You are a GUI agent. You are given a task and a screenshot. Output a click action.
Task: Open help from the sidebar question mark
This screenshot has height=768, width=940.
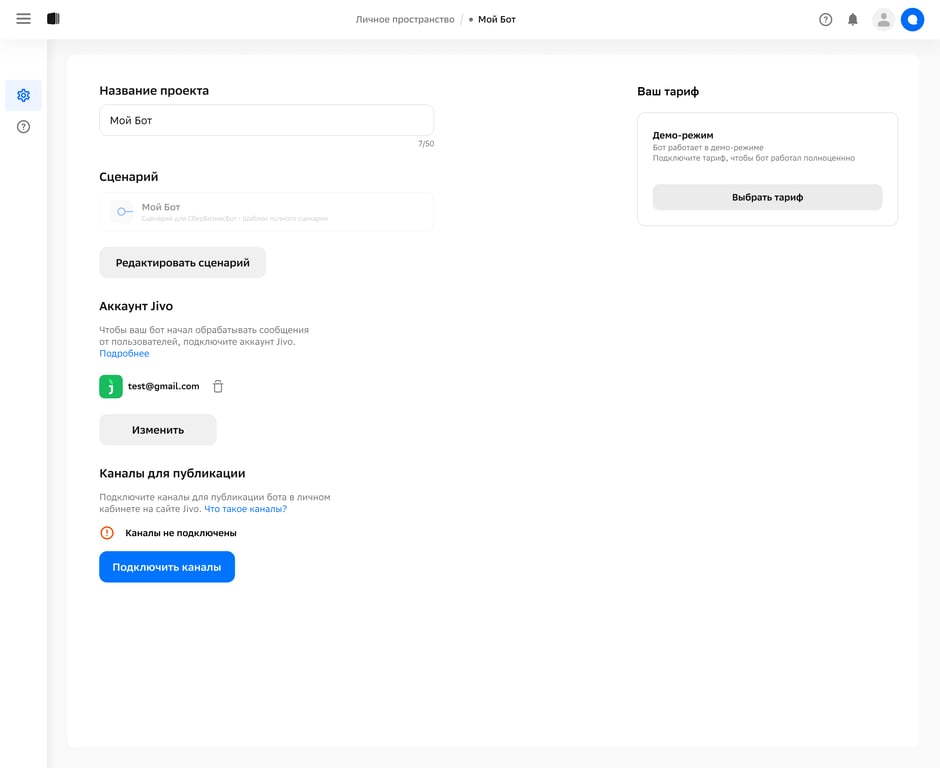click(x=23, y=126)
